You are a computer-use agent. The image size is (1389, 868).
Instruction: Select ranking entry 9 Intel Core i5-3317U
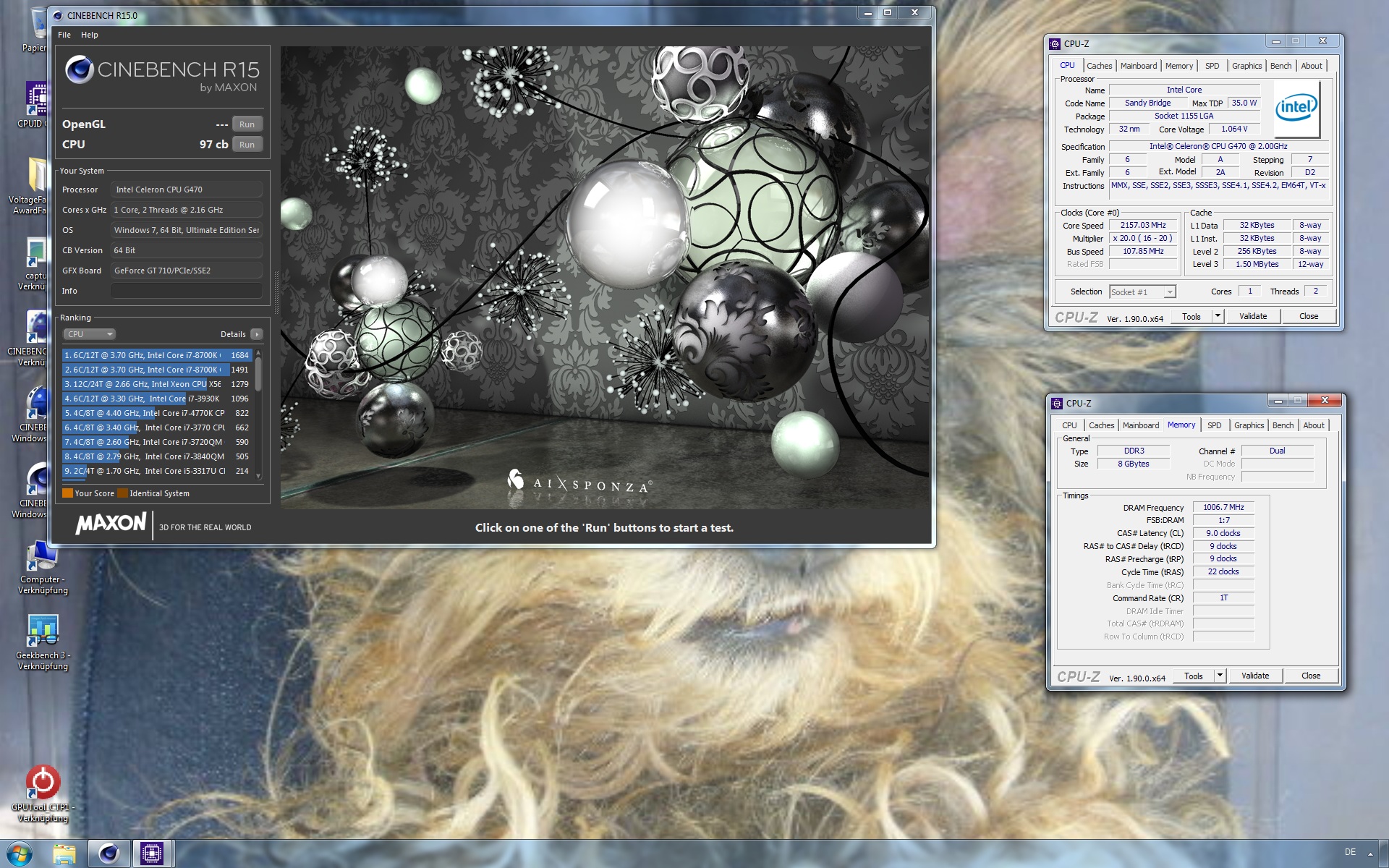(157, 471)
